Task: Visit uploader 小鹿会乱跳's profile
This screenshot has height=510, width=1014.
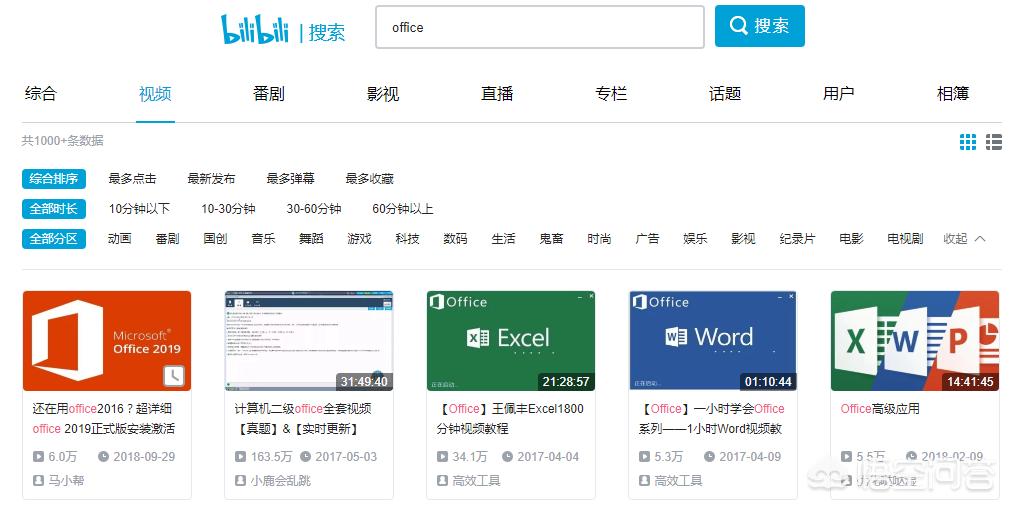Action: click(281, 480)
